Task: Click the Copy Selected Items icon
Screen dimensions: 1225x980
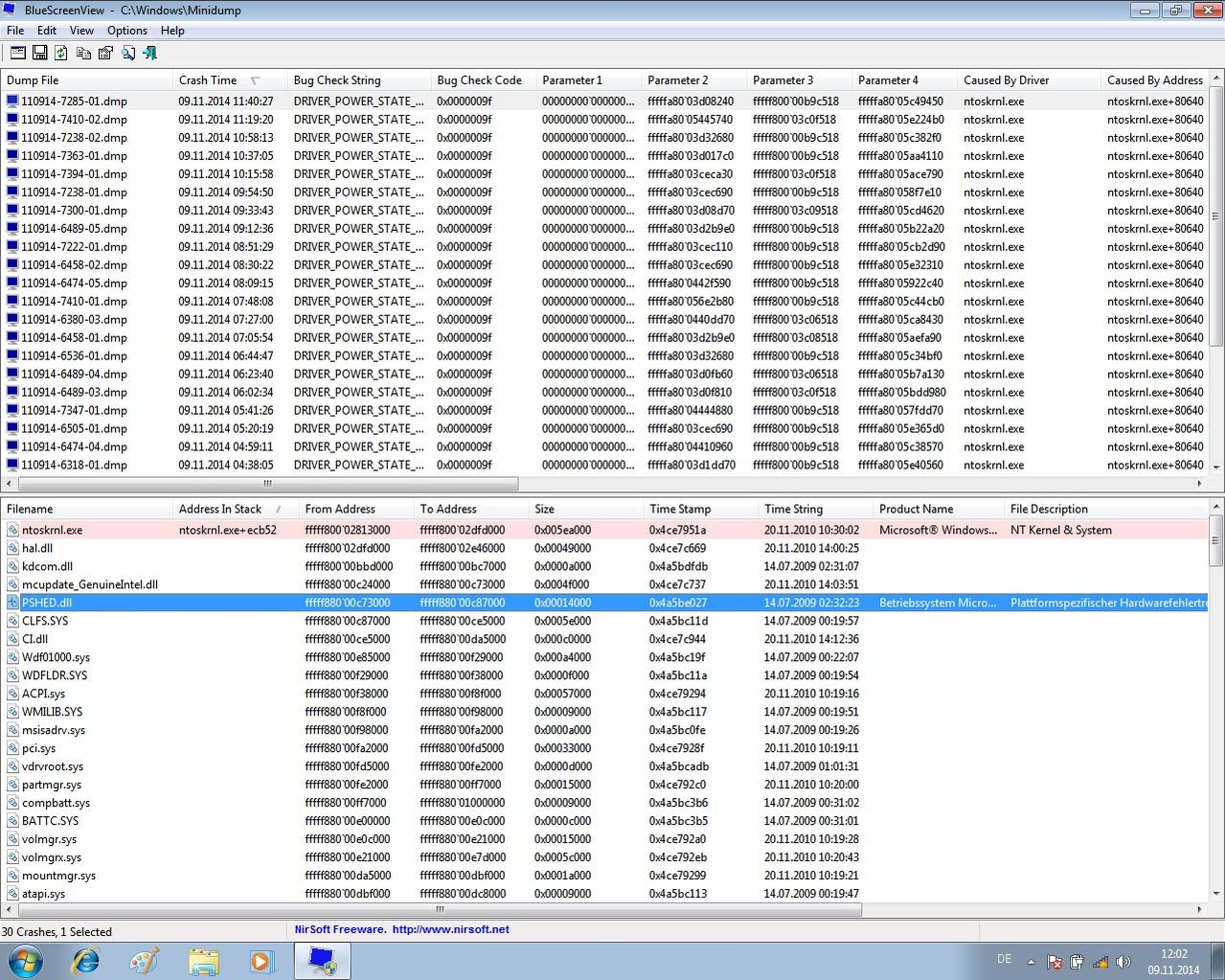Action: click(83, 54)
